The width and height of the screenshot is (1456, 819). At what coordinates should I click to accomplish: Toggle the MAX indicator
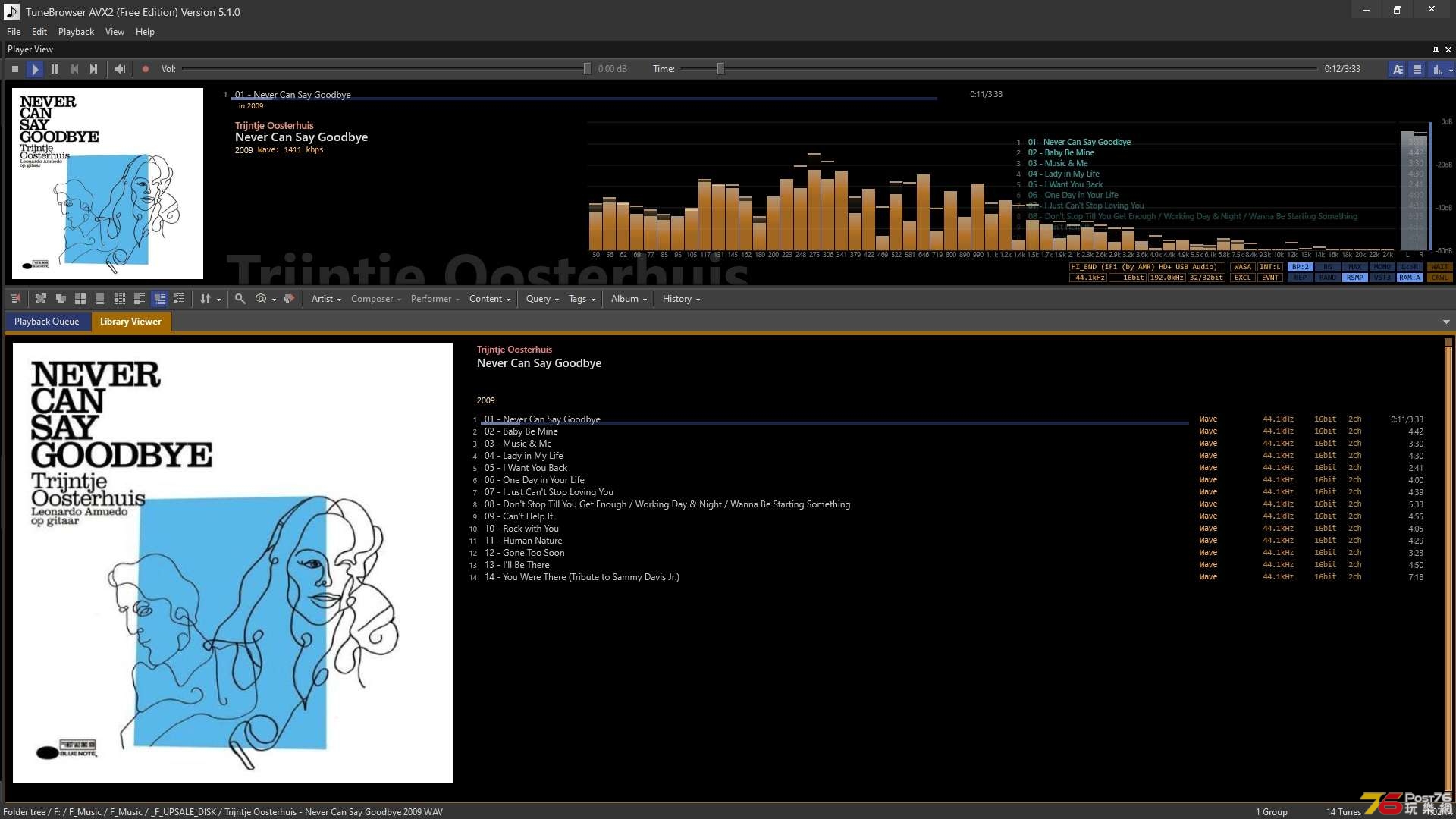1355,267
